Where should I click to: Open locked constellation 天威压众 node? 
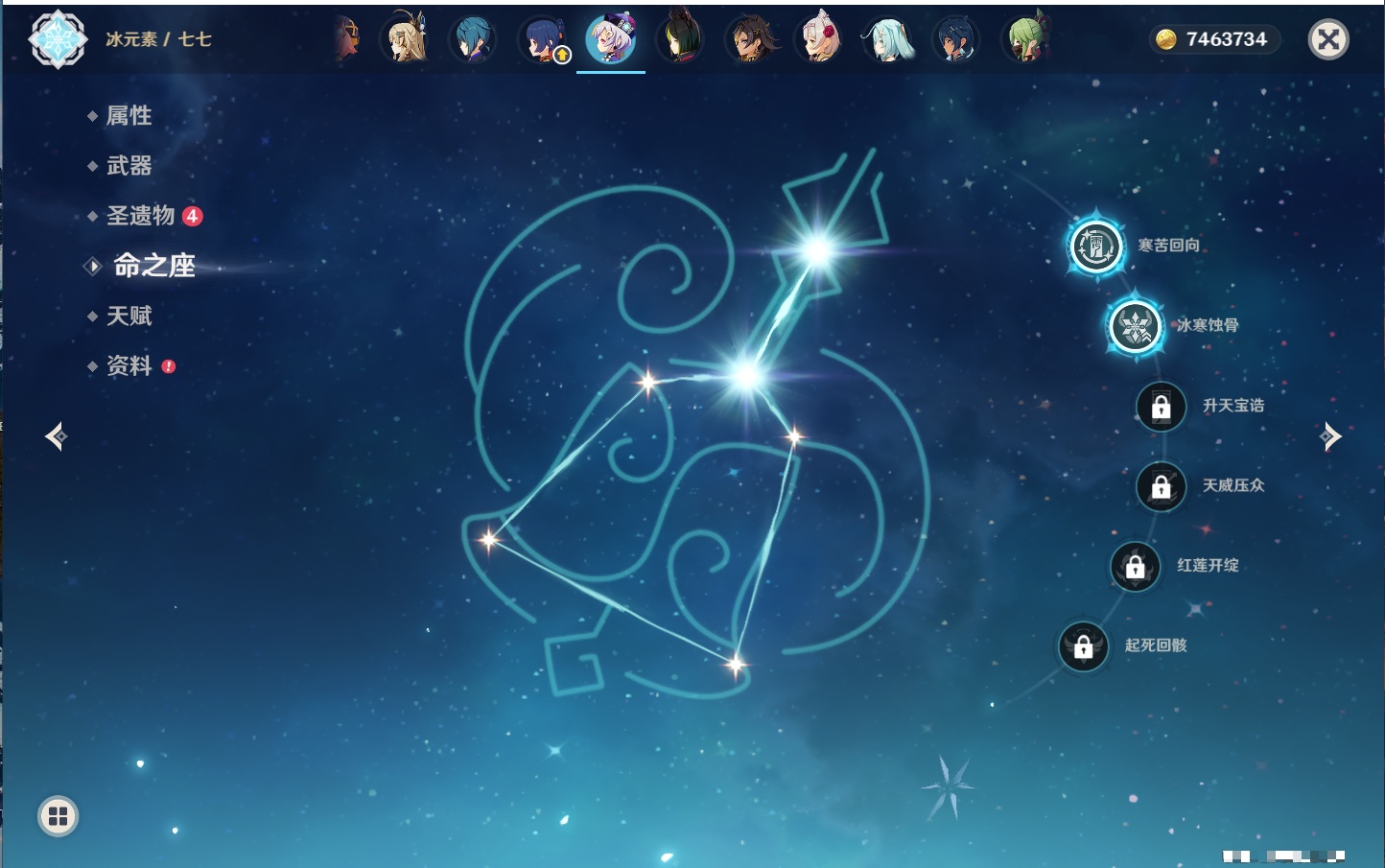point(1162,486)
